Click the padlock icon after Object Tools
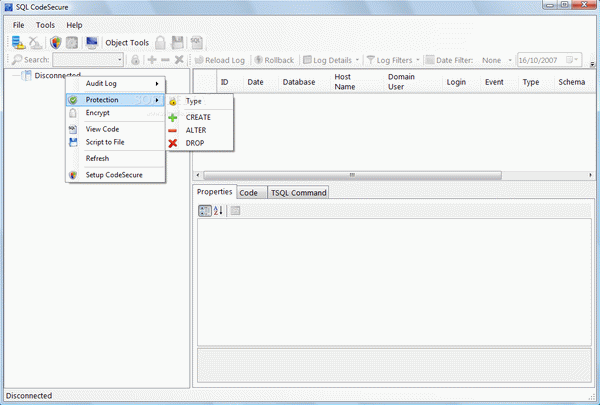 tap(160, 42)
